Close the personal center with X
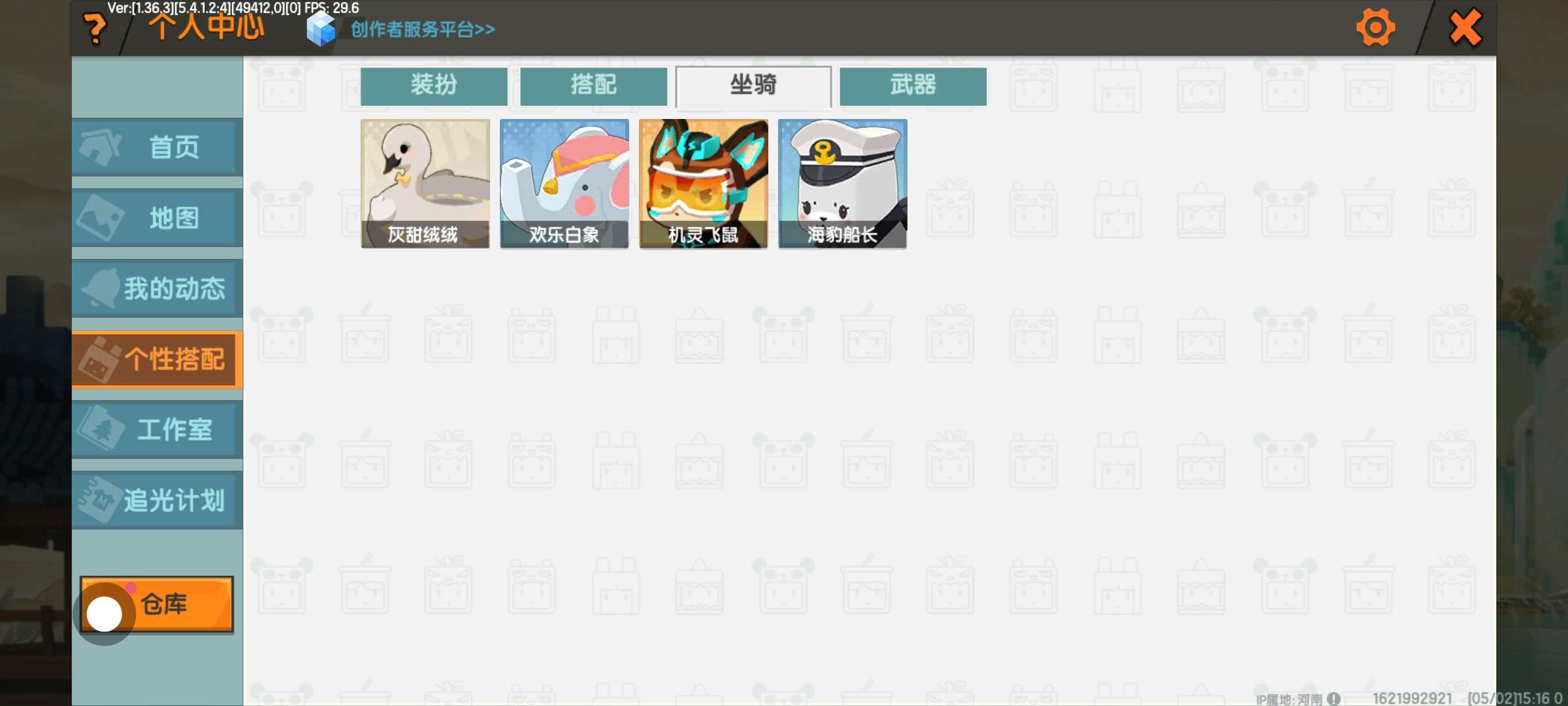Image resolution: width=1568 pixels, height=706 pixels. [1465, 27]
